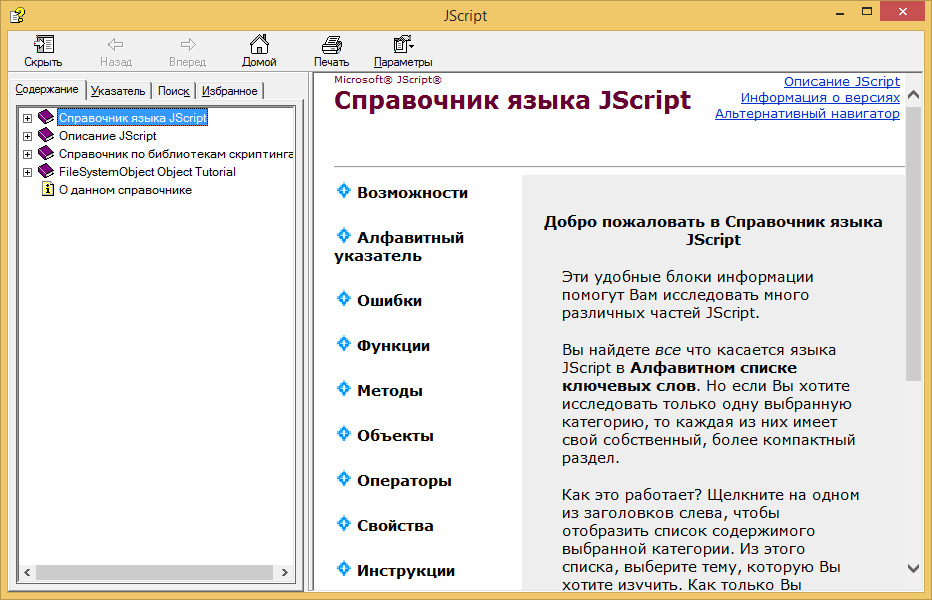
Task: Expand the Справочник языка JScript tree node
Action: click(27, 118)
